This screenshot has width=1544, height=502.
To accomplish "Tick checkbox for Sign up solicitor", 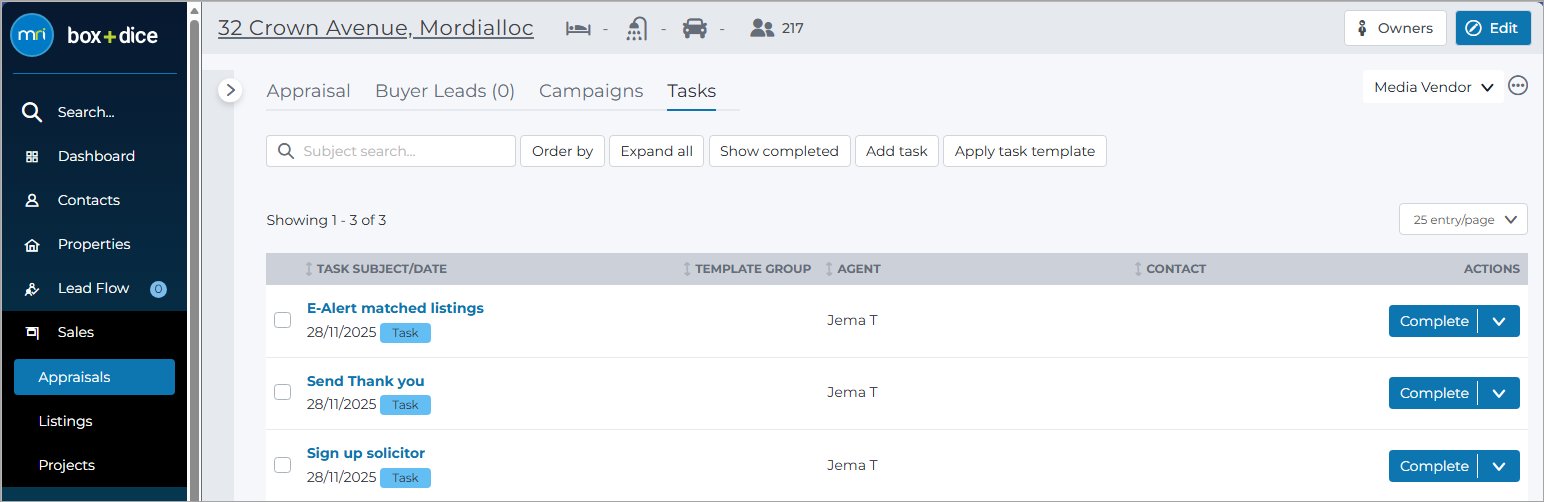I will tap(283, 465).
